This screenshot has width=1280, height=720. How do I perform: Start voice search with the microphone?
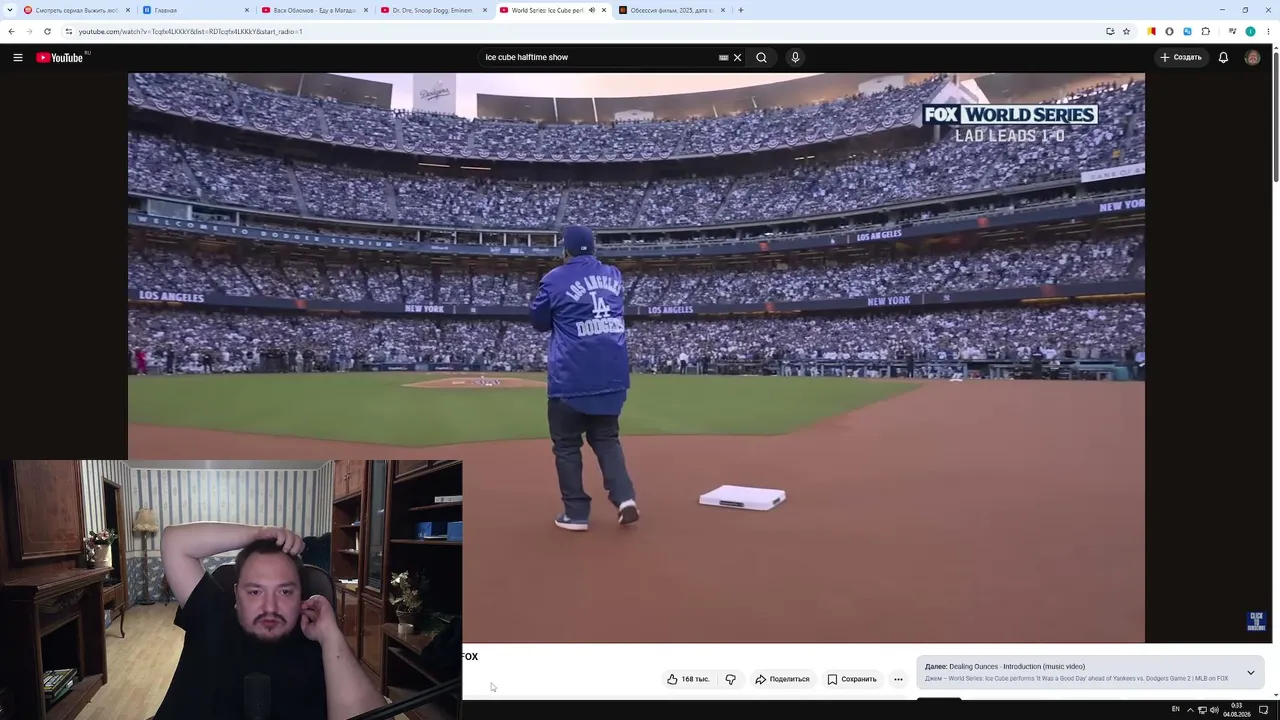point(795,57)
